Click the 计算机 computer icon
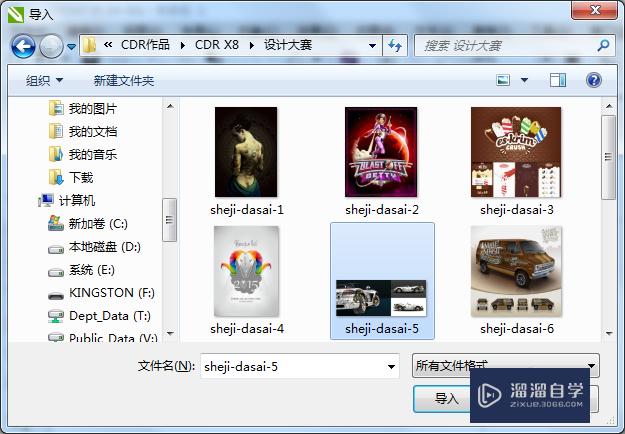The width and height of the screenshot is (625, 434). [x=46, y=200]
